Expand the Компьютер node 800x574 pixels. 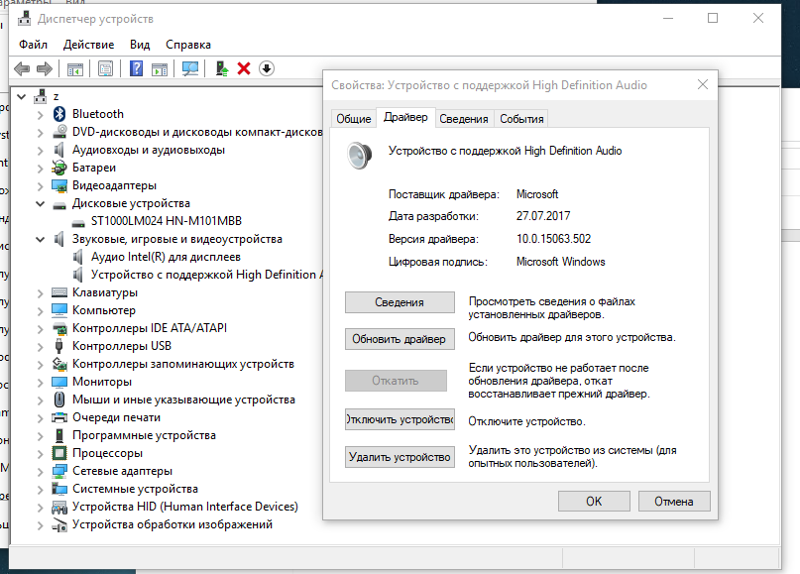click(x=40, y=311)
